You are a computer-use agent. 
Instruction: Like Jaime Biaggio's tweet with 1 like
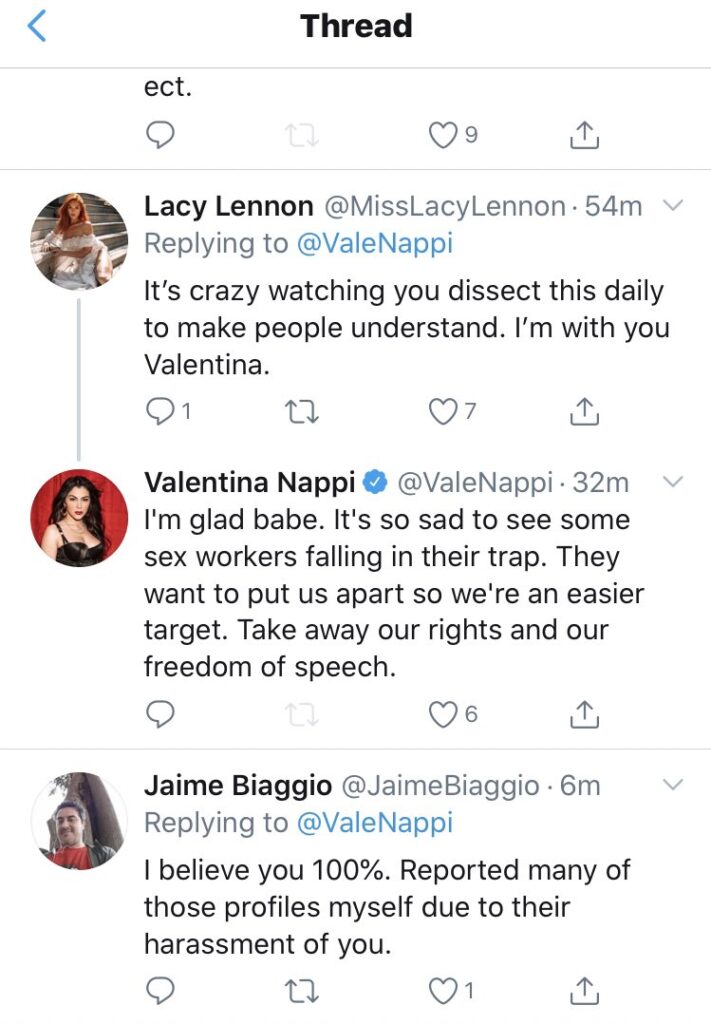click(x=443, y=990)
